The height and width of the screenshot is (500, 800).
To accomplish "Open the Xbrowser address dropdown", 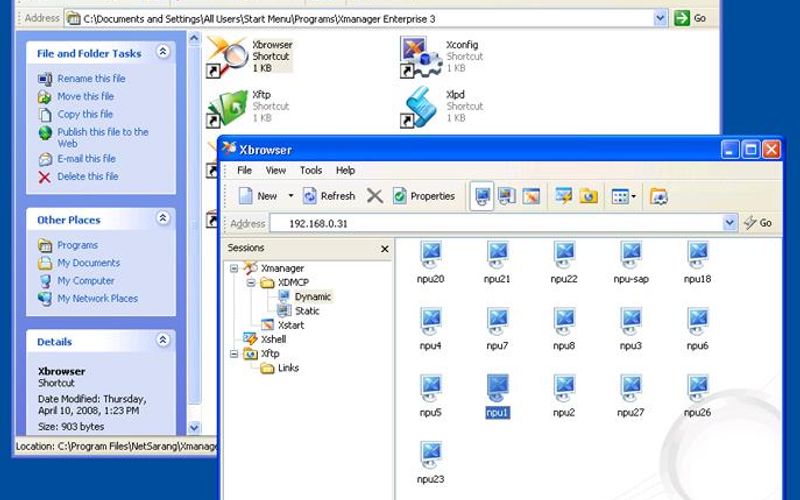I will click(730, 223).
